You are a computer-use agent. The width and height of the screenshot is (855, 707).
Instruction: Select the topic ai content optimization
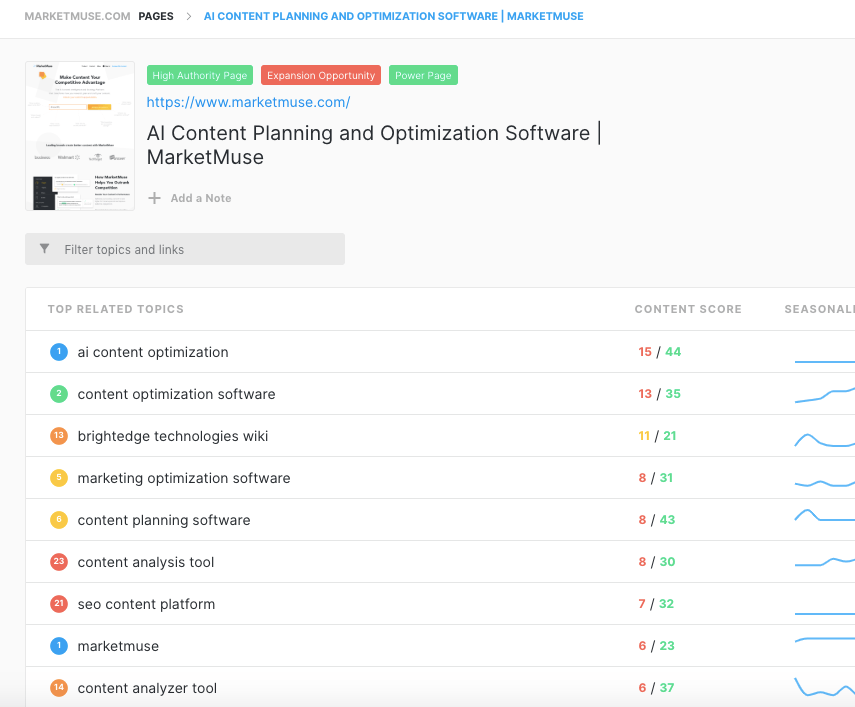(x=153, y=352)
